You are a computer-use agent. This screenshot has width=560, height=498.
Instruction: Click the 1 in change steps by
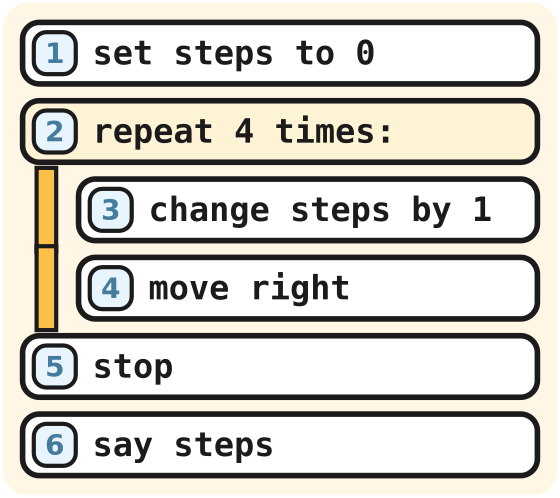(482, 209)
